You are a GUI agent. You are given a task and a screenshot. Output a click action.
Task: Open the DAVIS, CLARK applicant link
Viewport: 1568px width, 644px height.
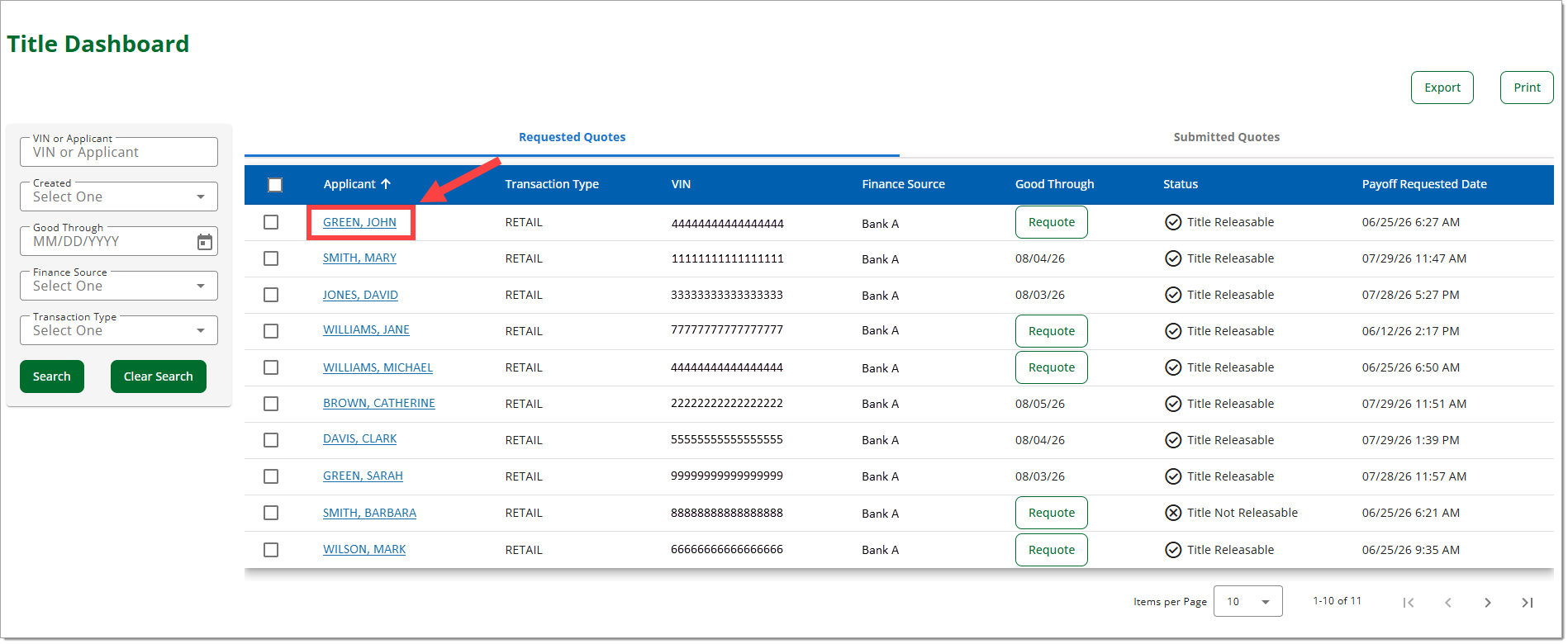click(x=359, y=438)
